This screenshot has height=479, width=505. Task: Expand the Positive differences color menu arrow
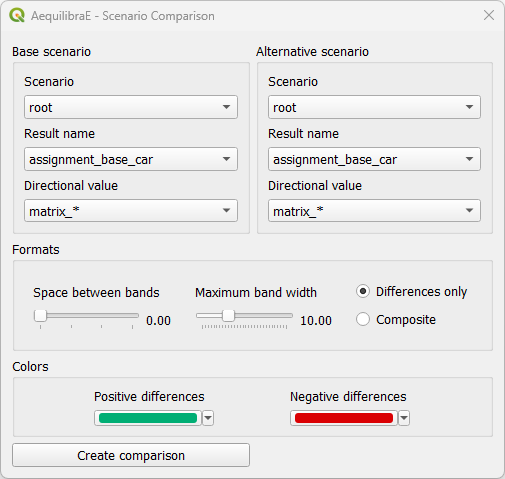208,418
